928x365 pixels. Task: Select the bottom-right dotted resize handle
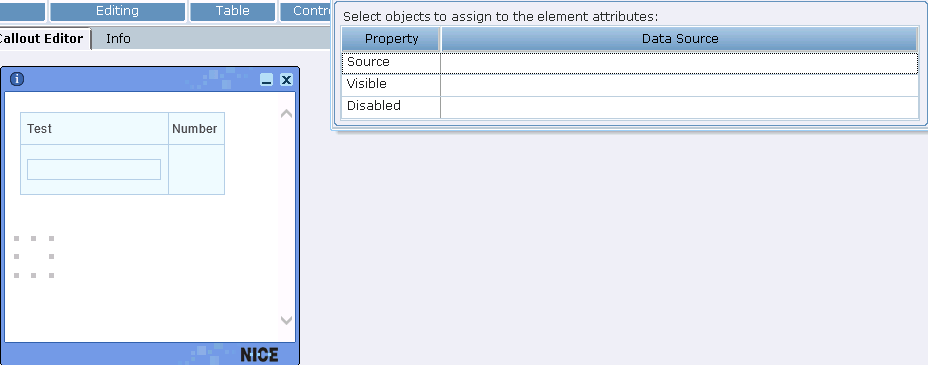coord(51,275)
